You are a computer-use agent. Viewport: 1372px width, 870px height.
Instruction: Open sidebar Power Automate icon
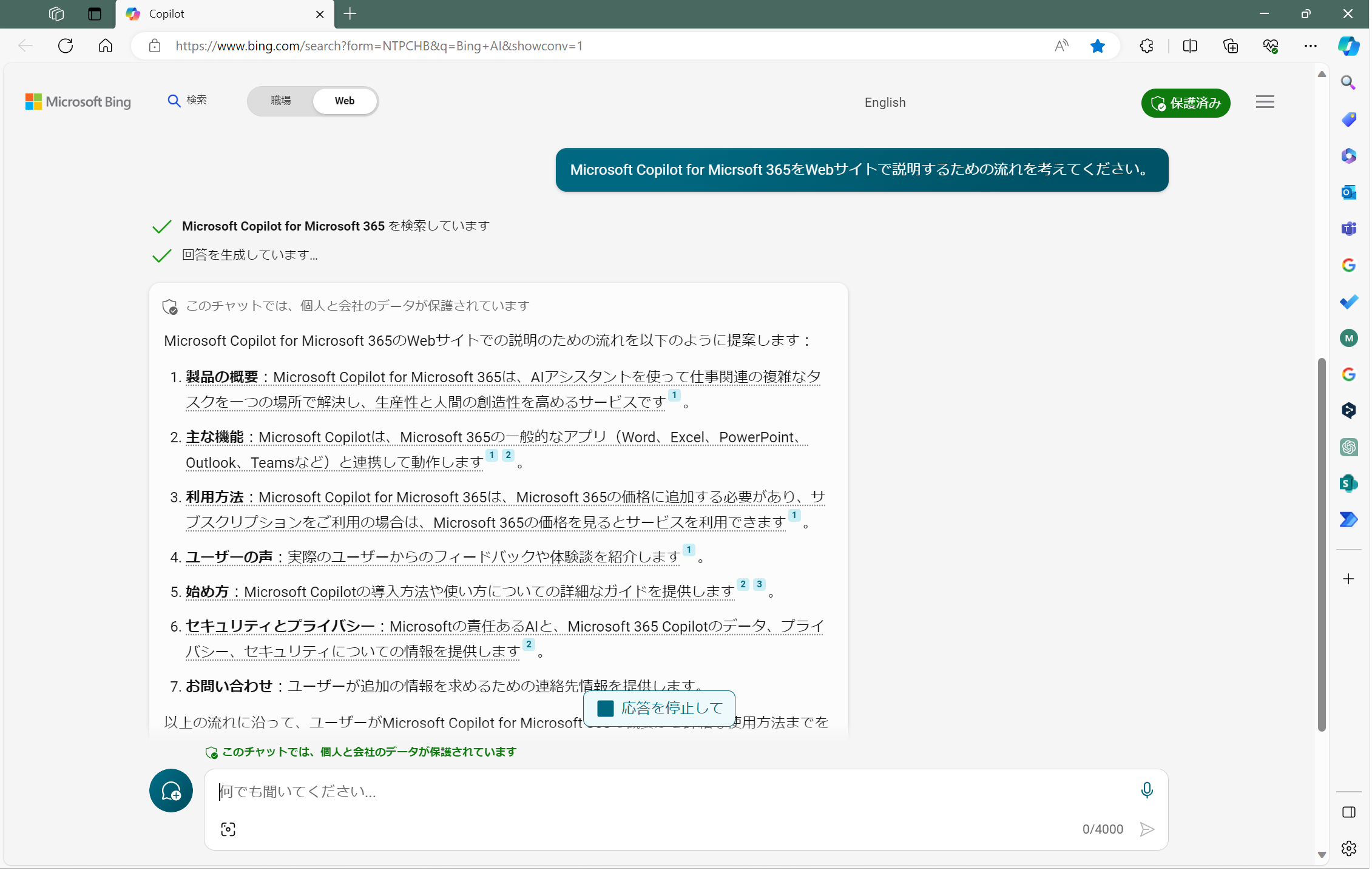click(1348, 519)
